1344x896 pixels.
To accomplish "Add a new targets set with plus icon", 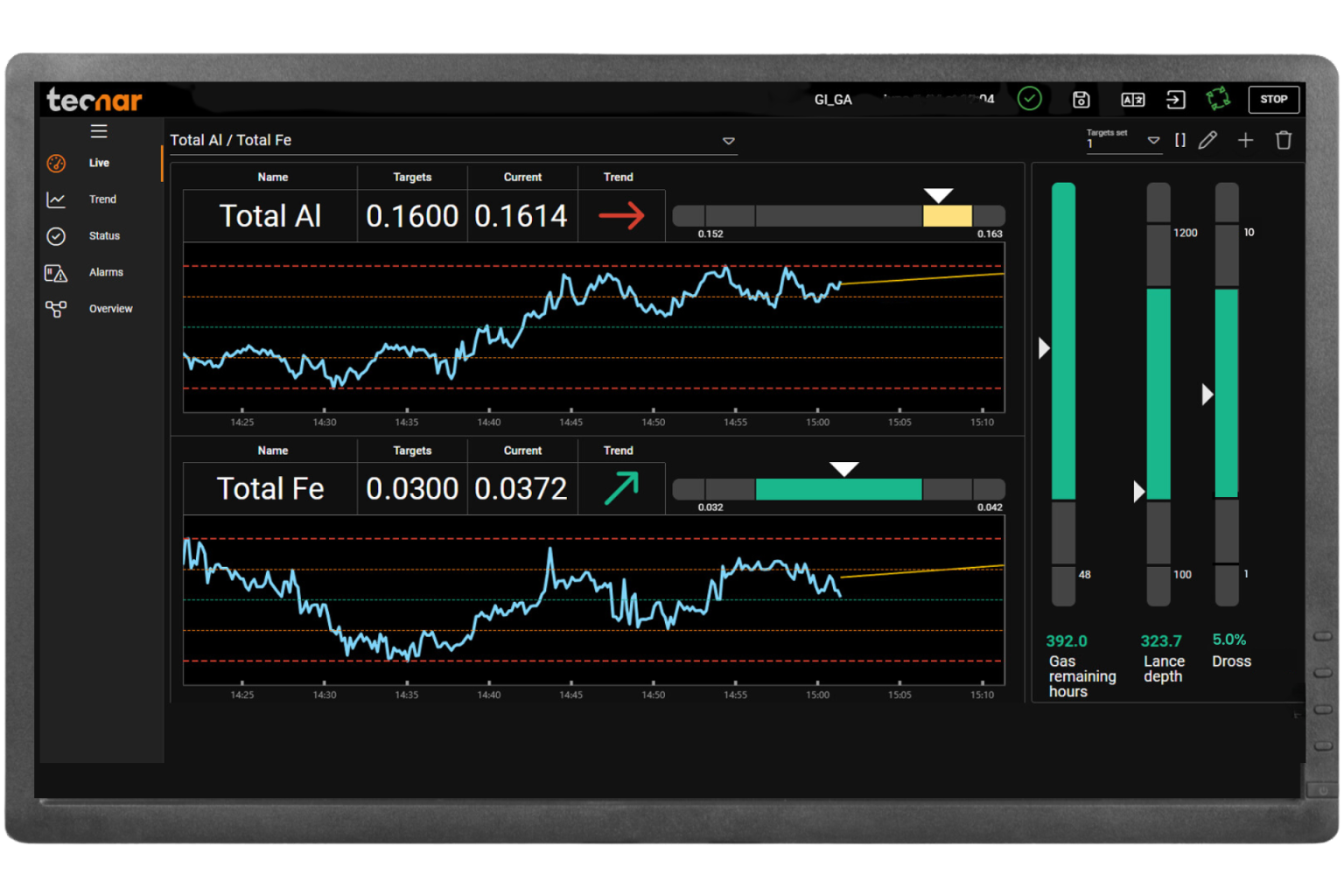I will tap(1245, 140).
